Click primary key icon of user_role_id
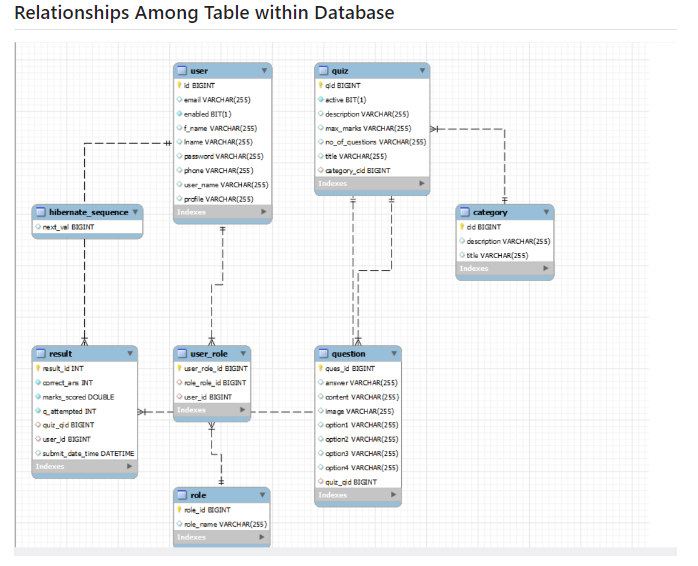 [179, 368]
